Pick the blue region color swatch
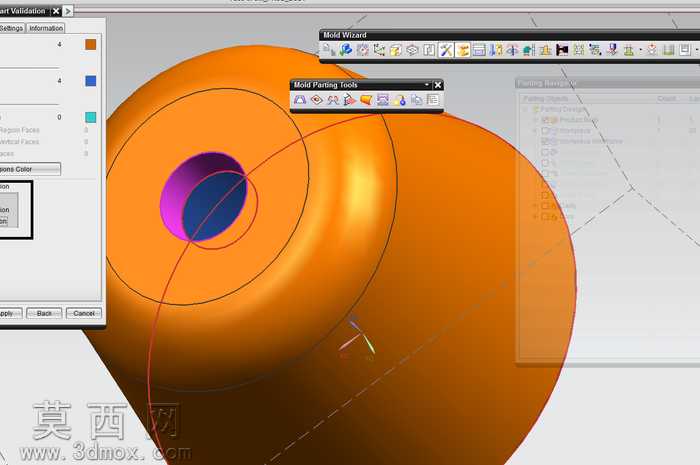Image resolution: width=700 pixels, height=465 pixels. coord(91,81)
